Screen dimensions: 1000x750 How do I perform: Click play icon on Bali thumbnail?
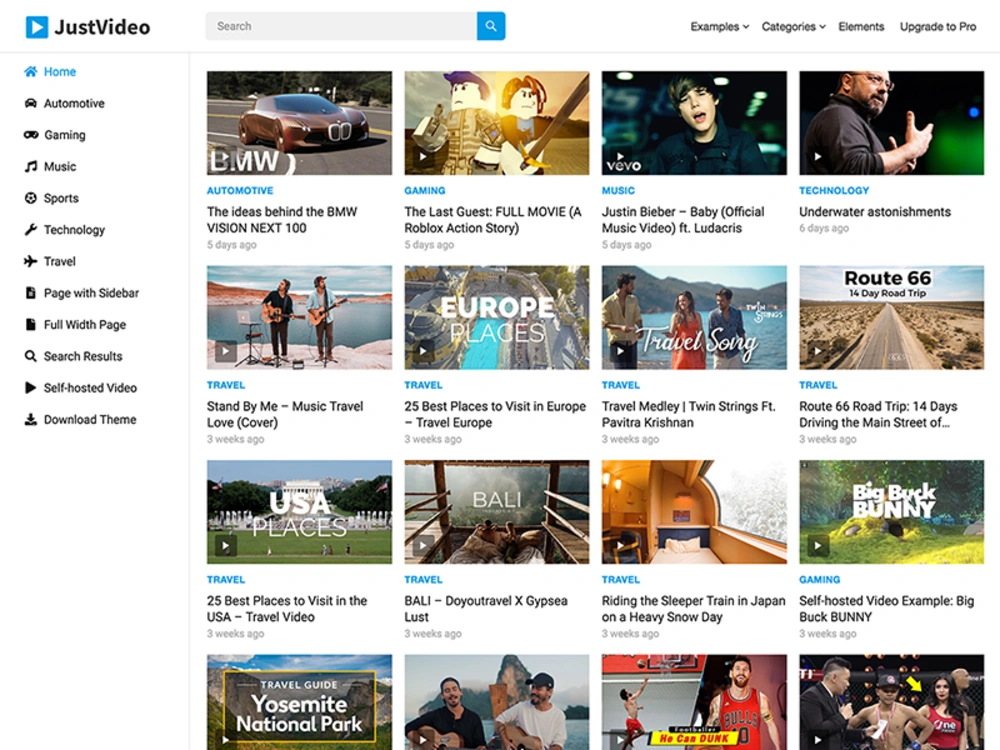pyautogui.click(x=423, y=545)
